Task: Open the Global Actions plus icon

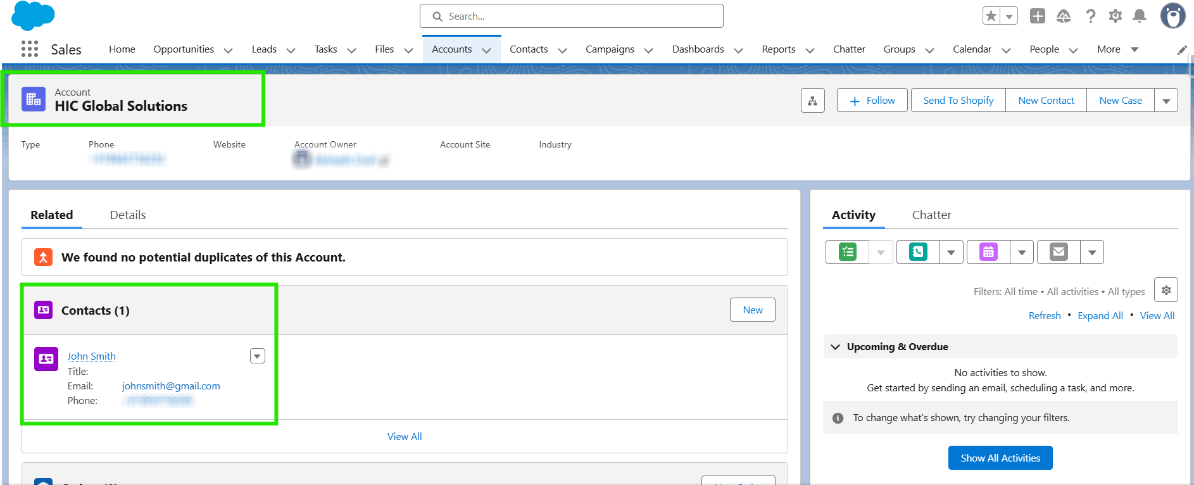Action: pyautogui.click(x=1037, y=16)
